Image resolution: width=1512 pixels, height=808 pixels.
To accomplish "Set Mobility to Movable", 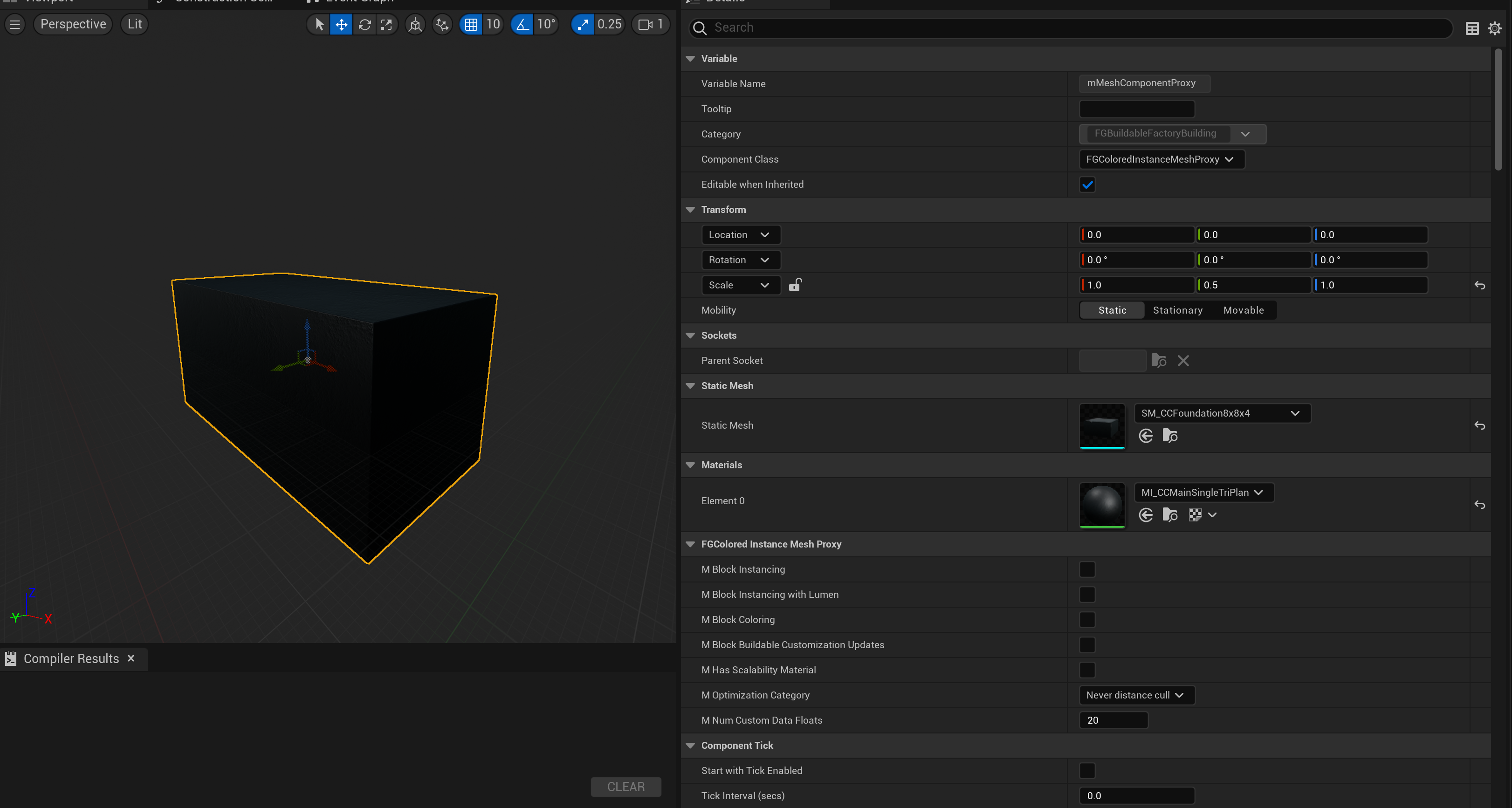I will [1243, 310].
